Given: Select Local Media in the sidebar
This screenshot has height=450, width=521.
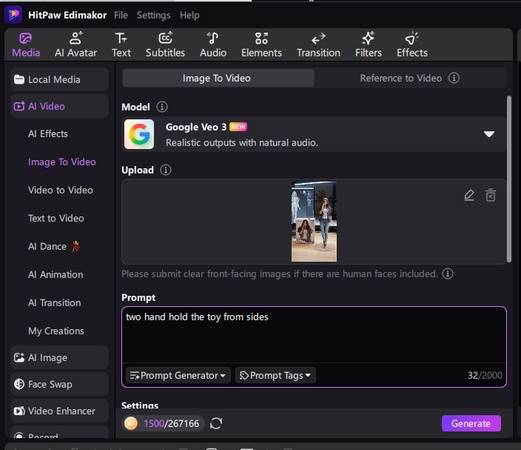Looking at the screenshot, I should tap(59, 80).
